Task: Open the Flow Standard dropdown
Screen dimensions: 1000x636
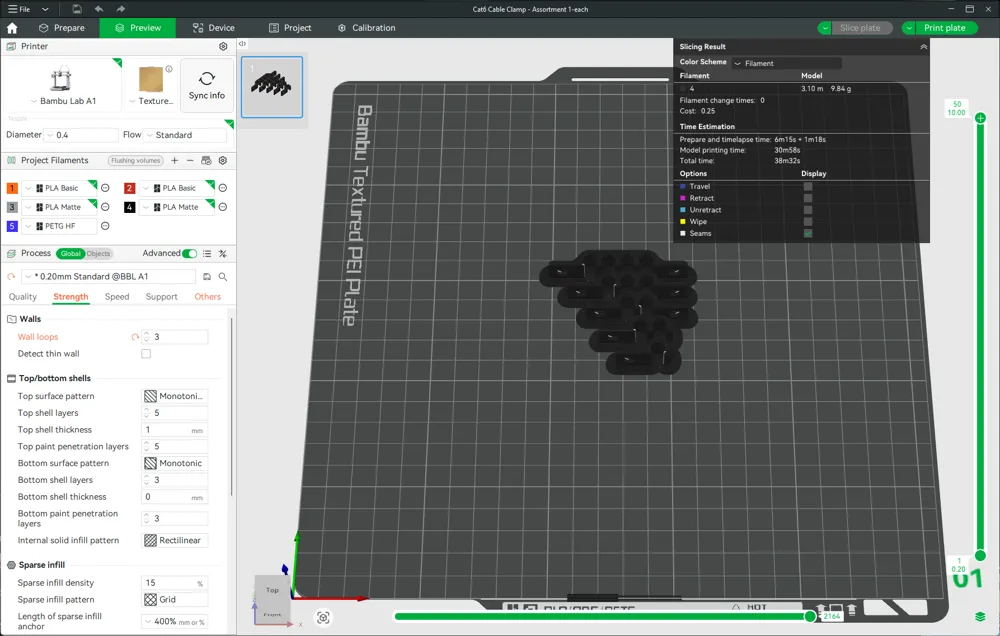Action: click(185, 135)
